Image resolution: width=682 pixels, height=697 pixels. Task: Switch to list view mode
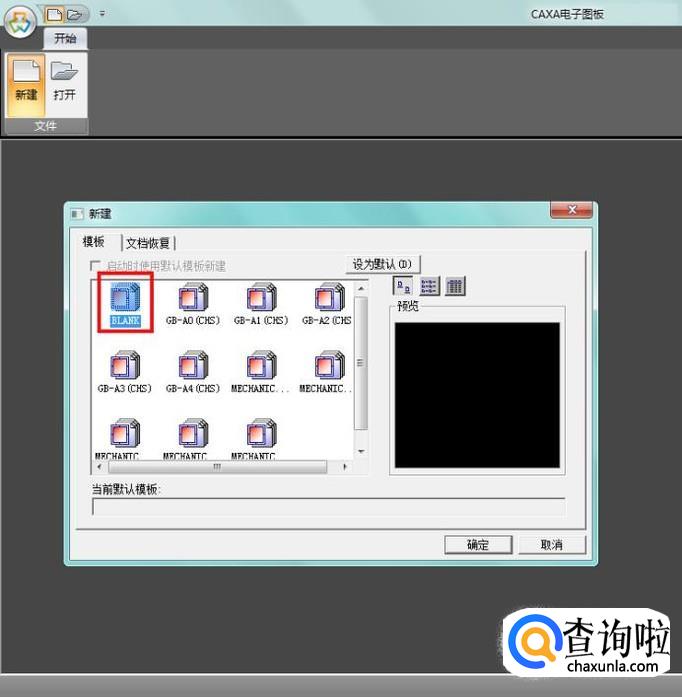pos(429,285)
